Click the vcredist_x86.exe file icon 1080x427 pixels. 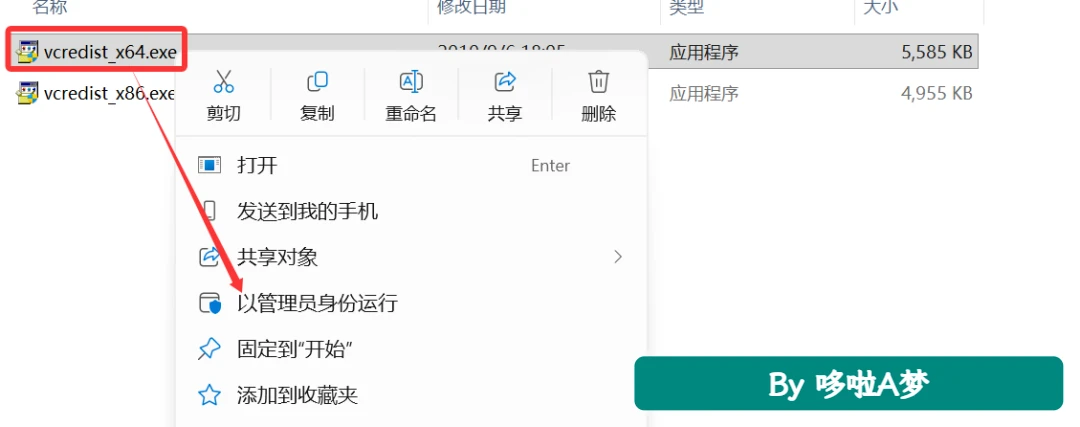pyautogui.click(x=27, y=93)
